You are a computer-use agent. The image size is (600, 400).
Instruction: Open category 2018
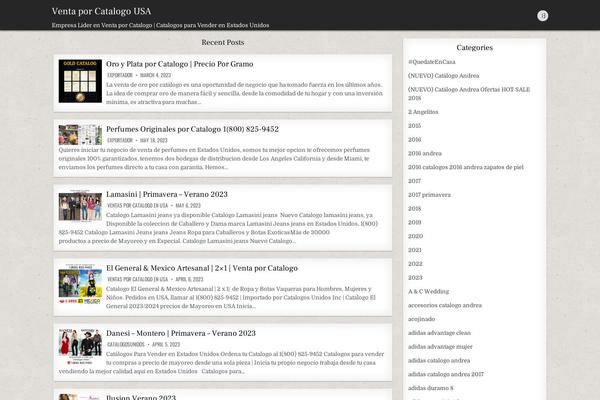[414, 208]
